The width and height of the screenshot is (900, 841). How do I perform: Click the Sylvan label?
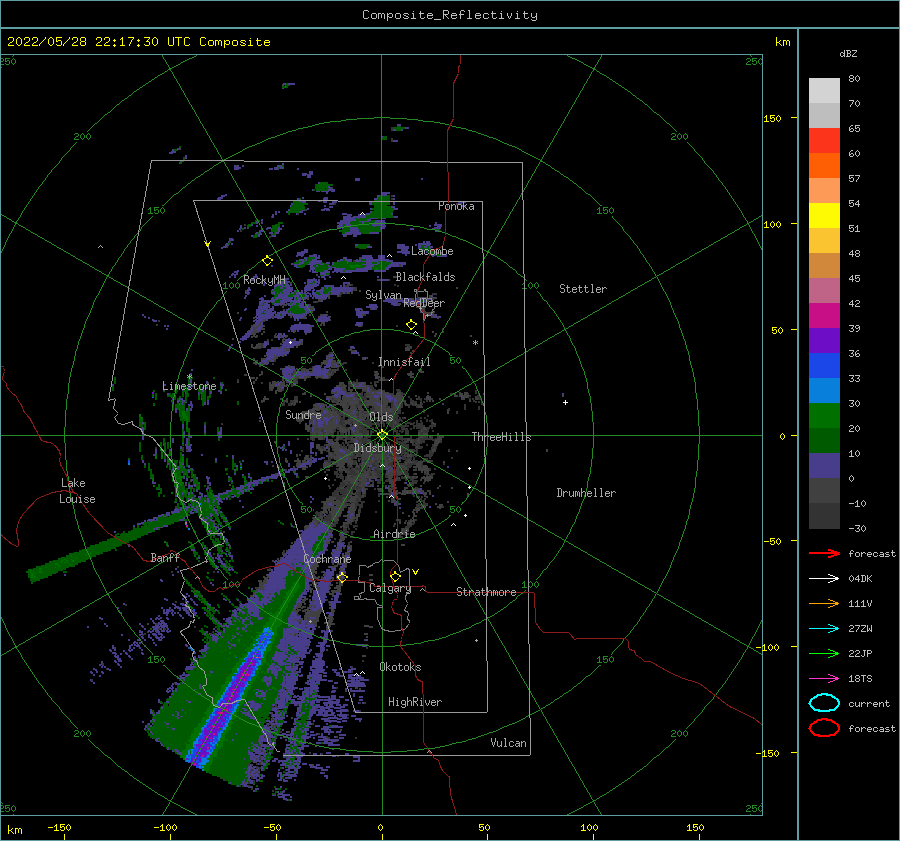click(383, 294)
